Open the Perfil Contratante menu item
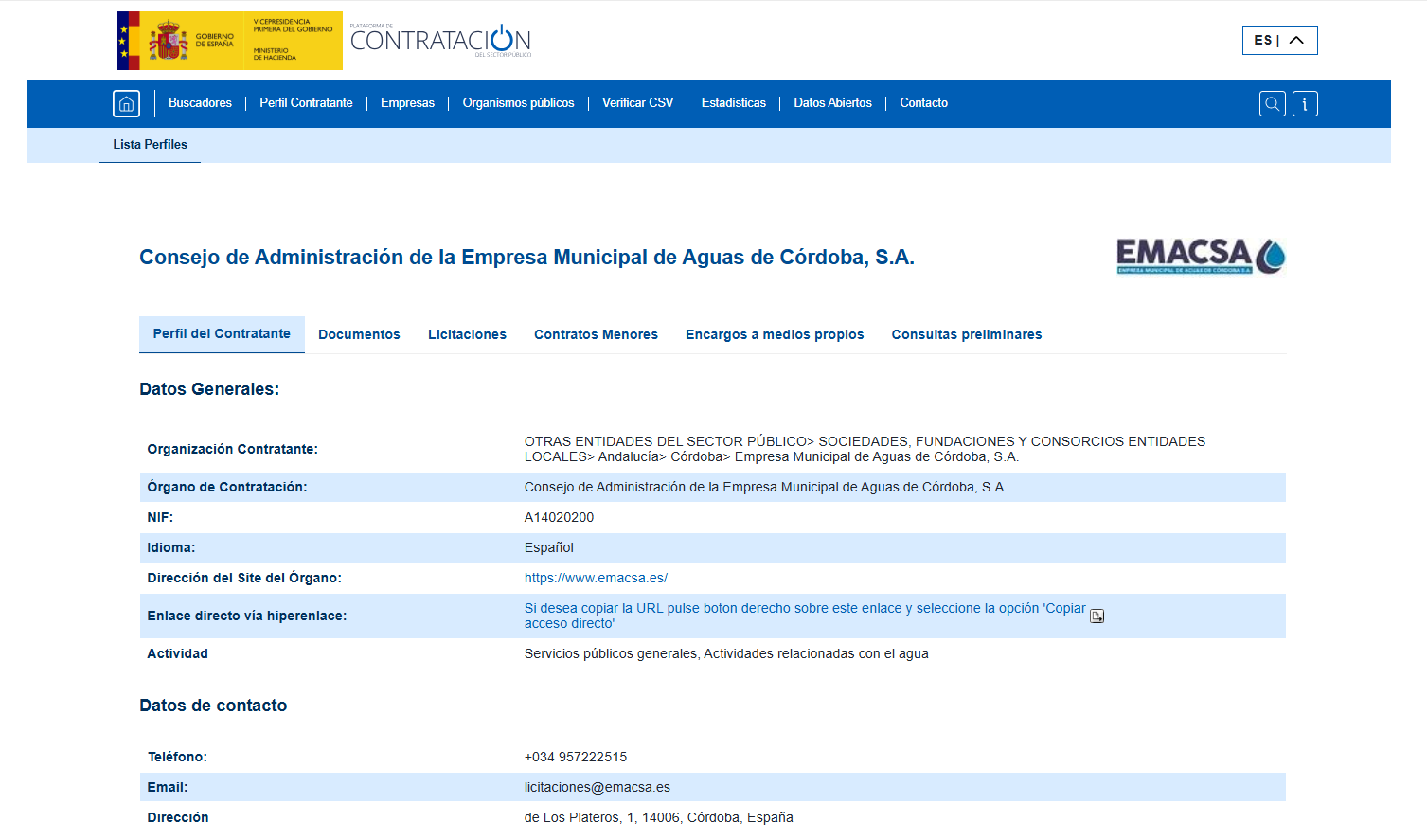 click(x=306, y=103)
